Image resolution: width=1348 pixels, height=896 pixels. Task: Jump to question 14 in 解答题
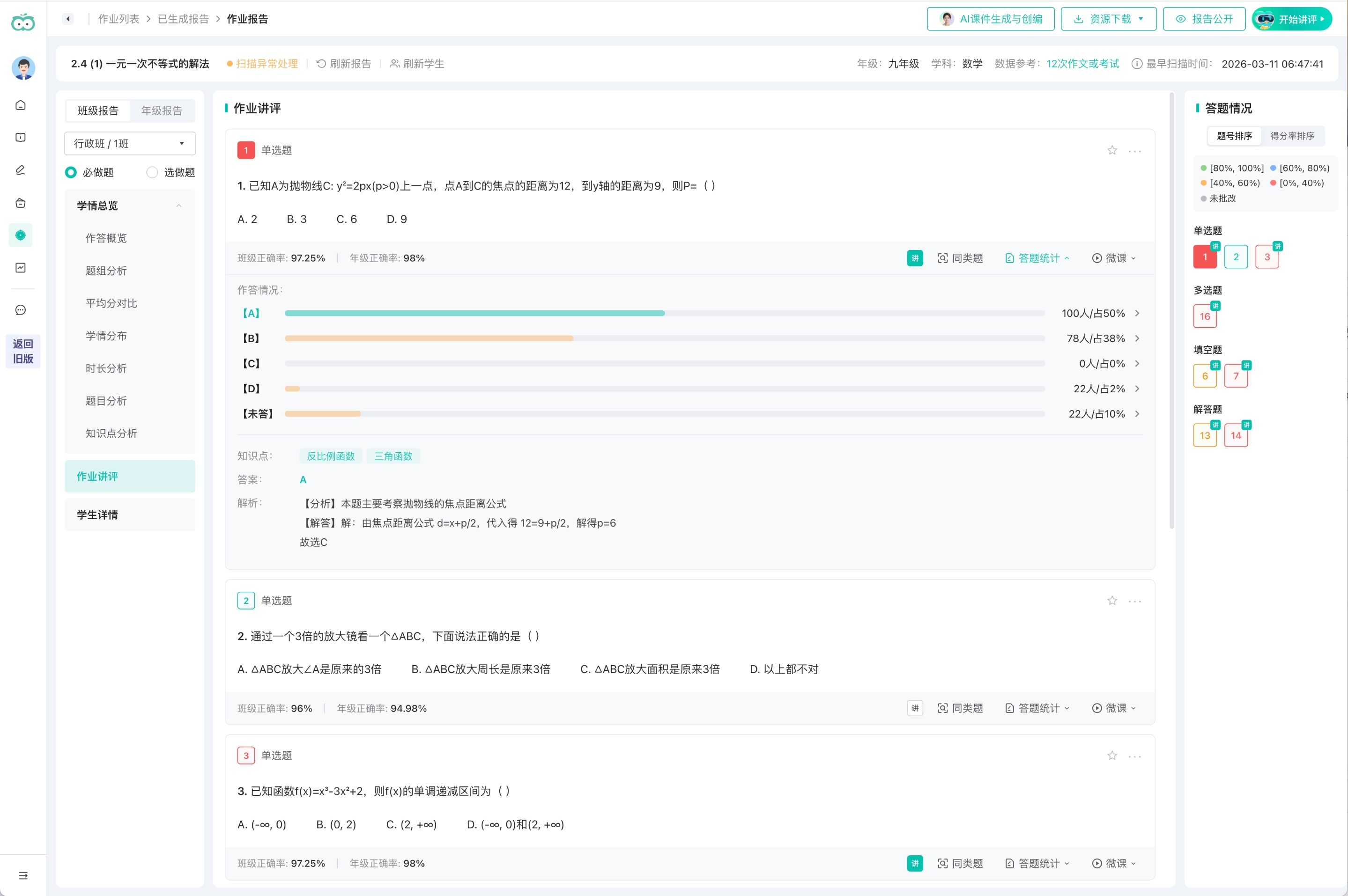[1236, 435]
